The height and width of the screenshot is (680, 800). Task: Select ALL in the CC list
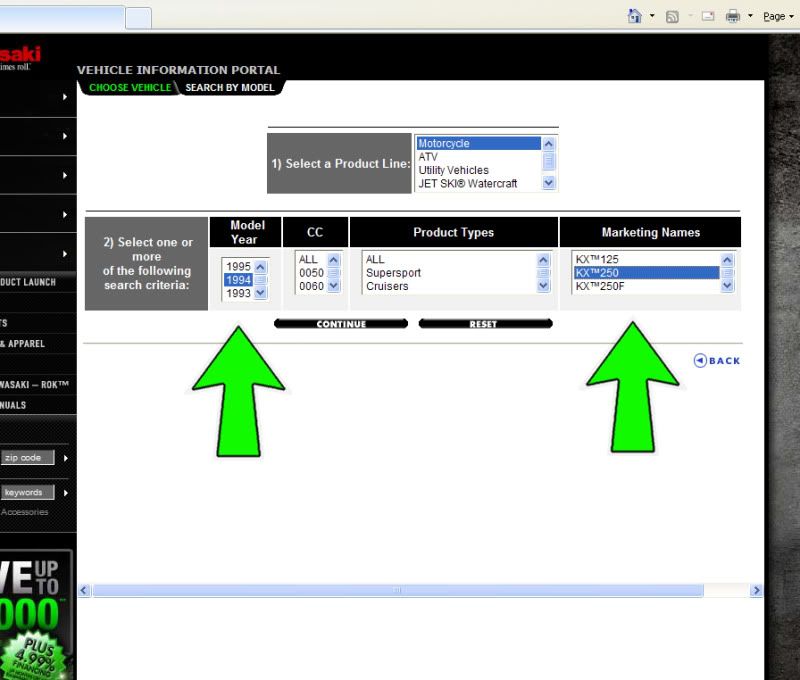coord(311,259)
